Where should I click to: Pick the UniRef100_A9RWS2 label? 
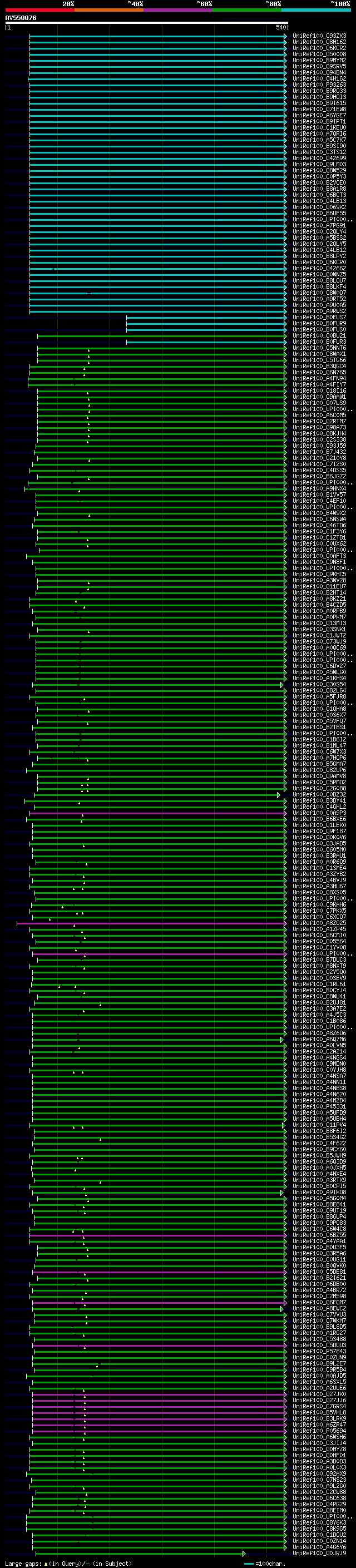pos(319,311)
